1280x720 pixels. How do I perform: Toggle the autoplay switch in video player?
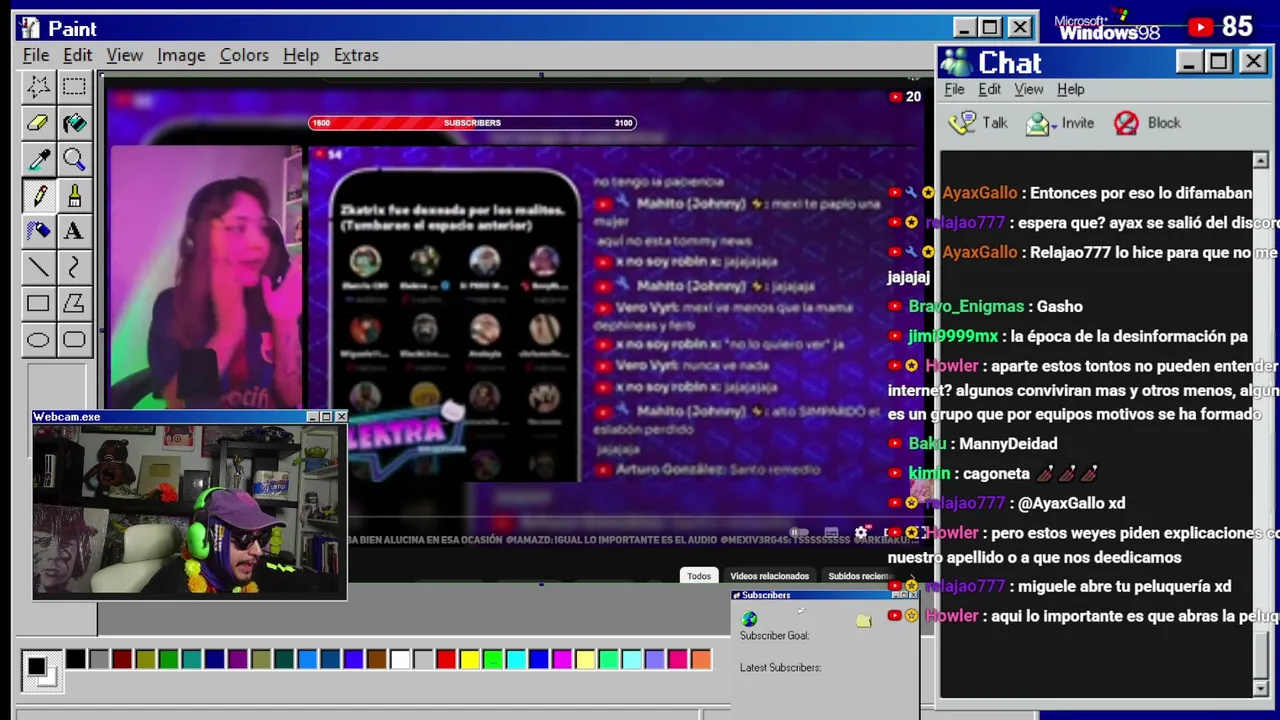[799, 533]
